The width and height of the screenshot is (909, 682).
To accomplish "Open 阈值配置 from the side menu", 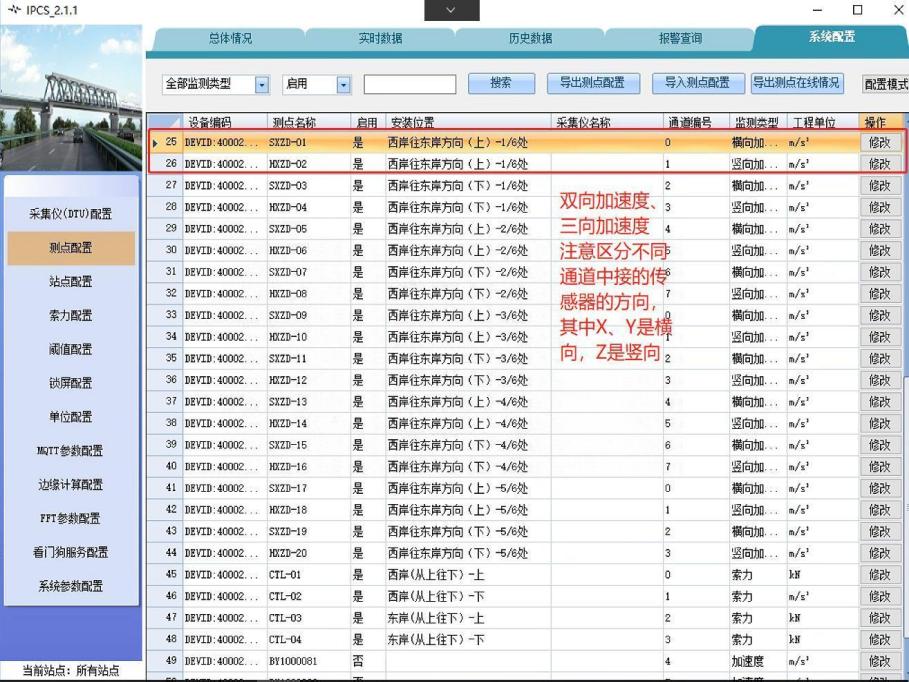I will (71, 349).
